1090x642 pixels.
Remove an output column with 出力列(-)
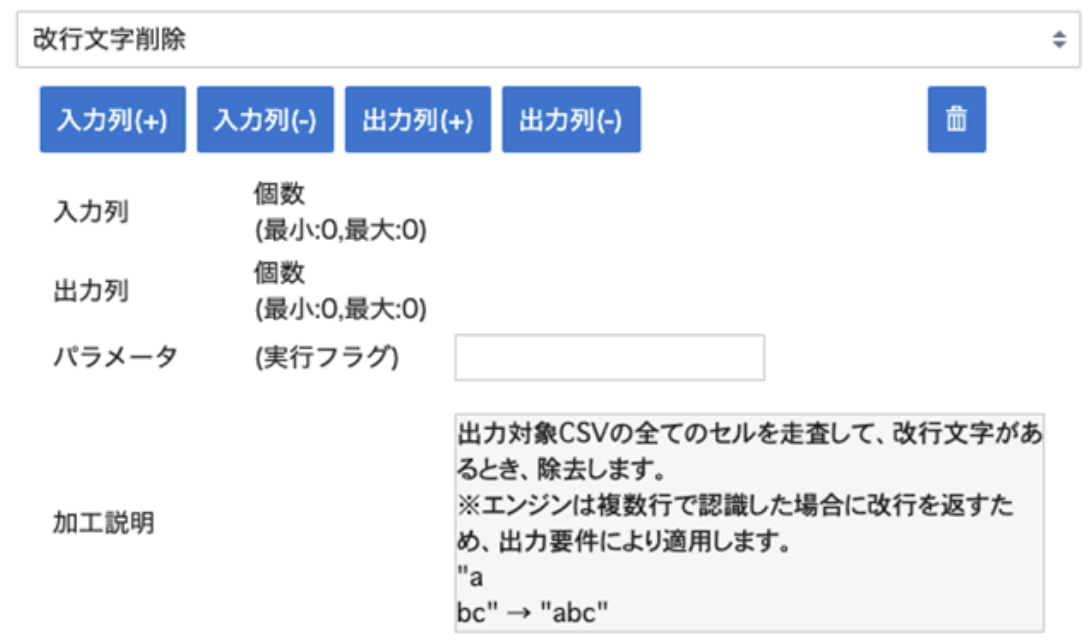click(570, 120)
